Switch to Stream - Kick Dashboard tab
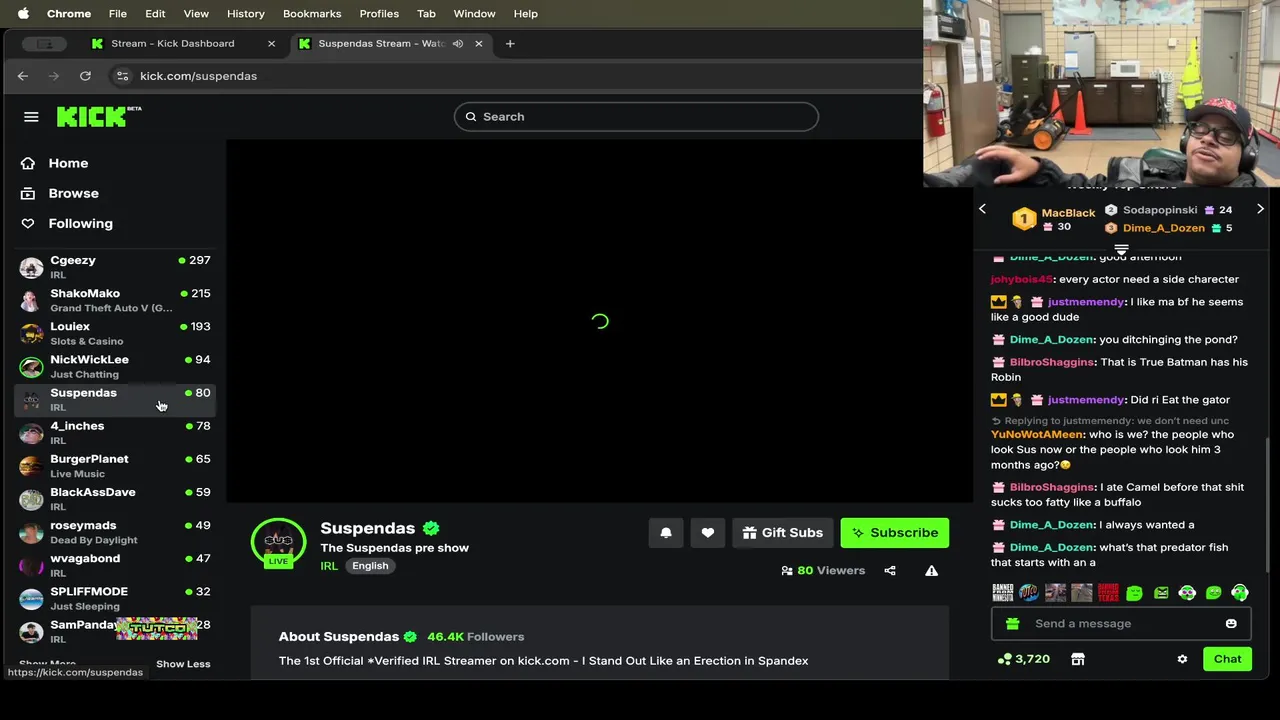This screenshot has height=720, width=1280. (x=173, y=43)
